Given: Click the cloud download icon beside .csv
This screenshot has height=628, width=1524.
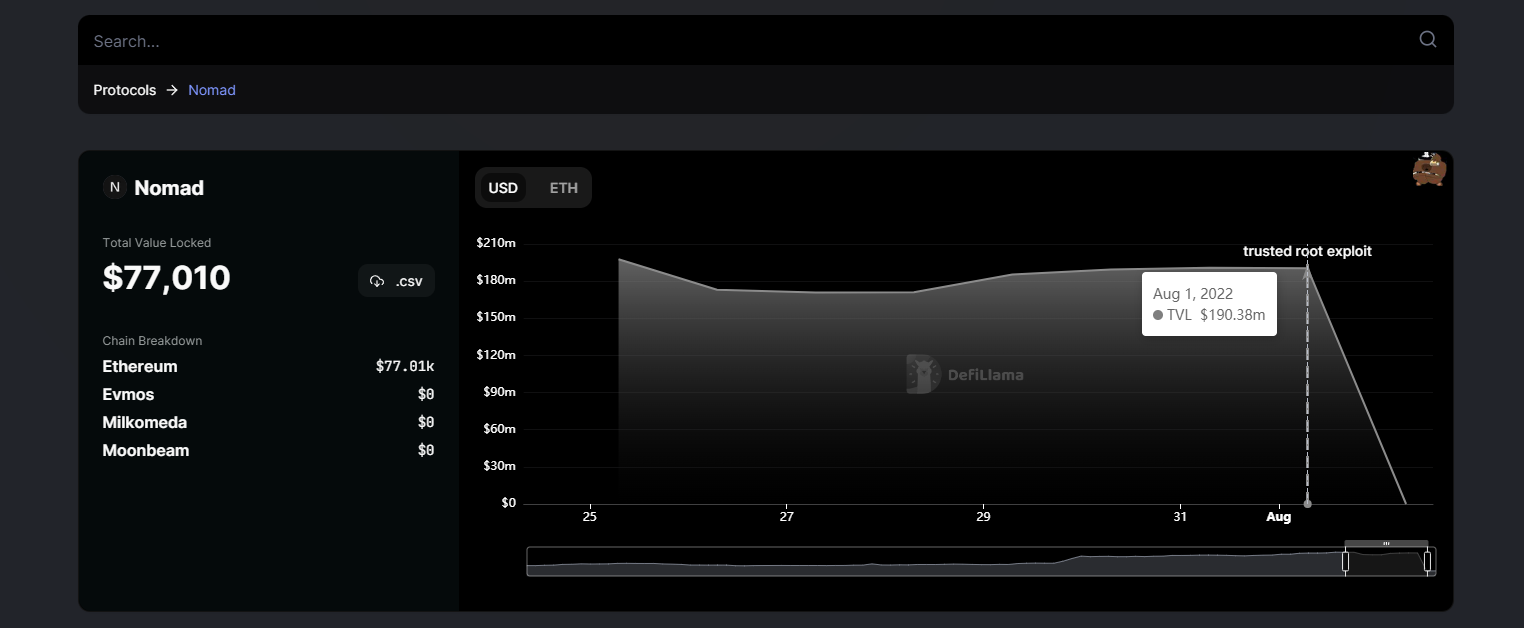Looking at the screenshot, I should point(377,281).
